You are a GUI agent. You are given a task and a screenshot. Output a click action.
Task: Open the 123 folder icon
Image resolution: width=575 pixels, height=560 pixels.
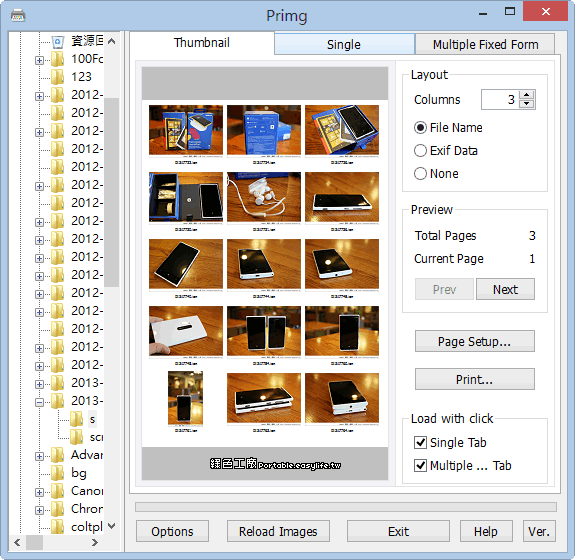[58, 77]
